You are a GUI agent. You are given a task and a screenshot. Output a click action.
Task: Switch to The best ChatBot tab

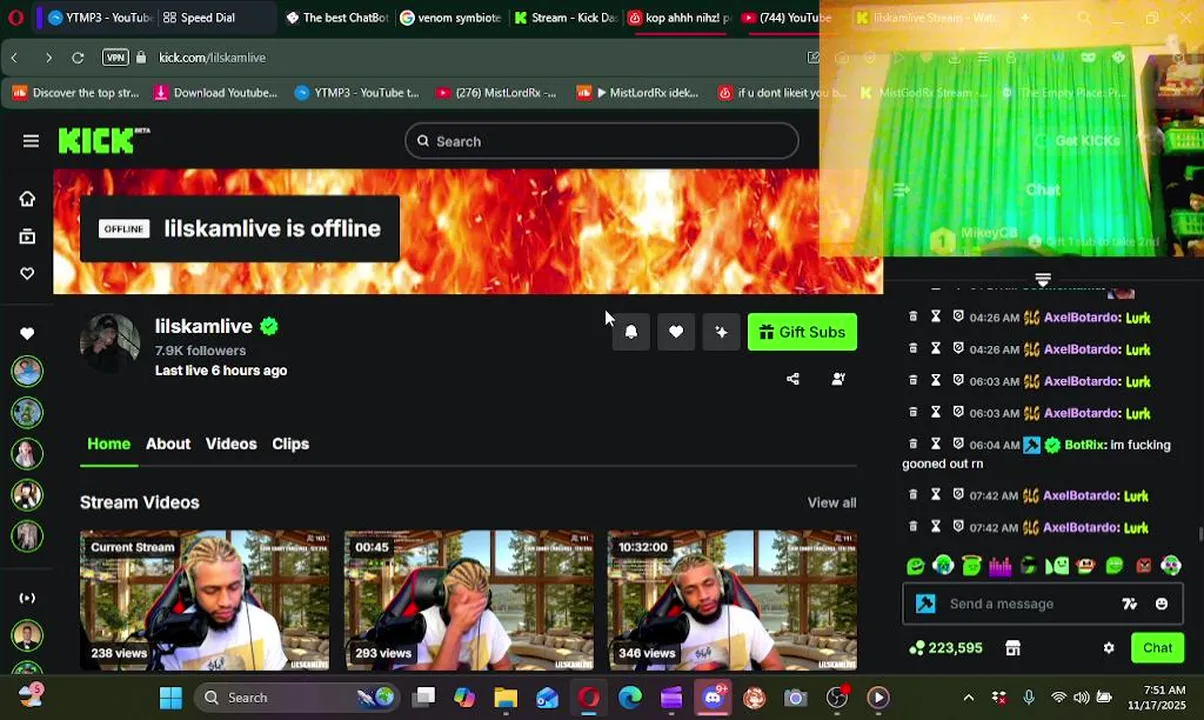coord(337,17)
